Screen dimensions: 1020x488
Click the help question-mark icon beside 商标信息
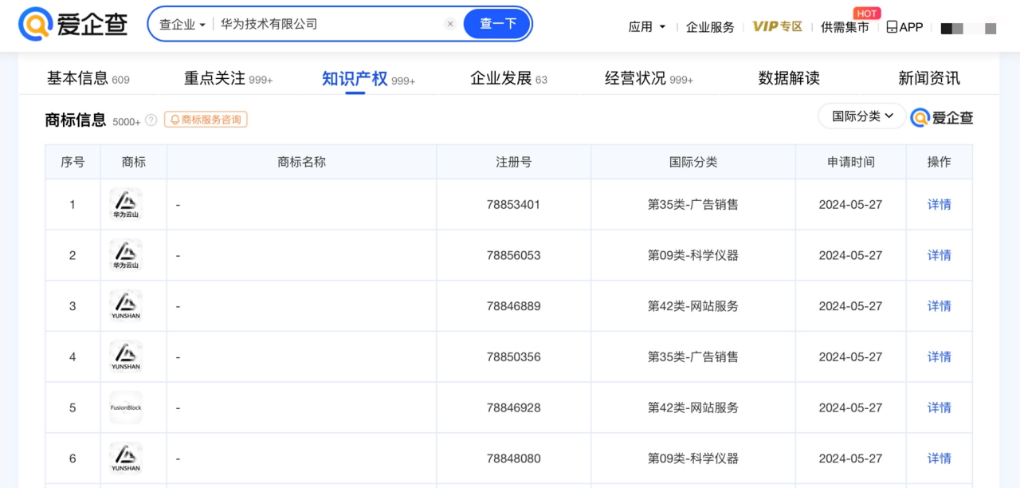click(x=151, y=120)
